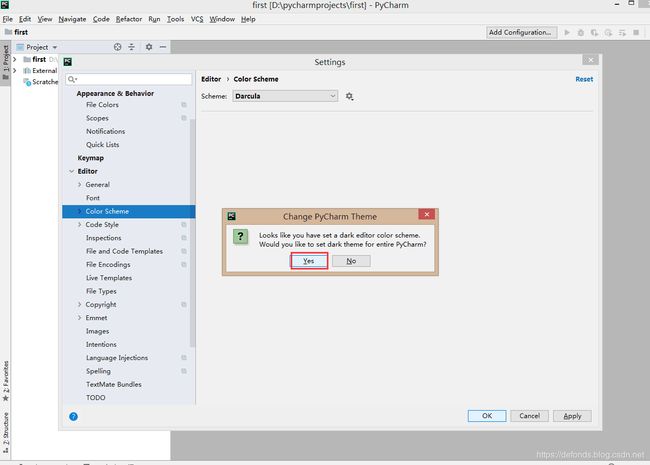This screenshot has width=650, height=465.
Task: Click No in Change PyCharm Theme dialog
Action: tap(351, 261)
